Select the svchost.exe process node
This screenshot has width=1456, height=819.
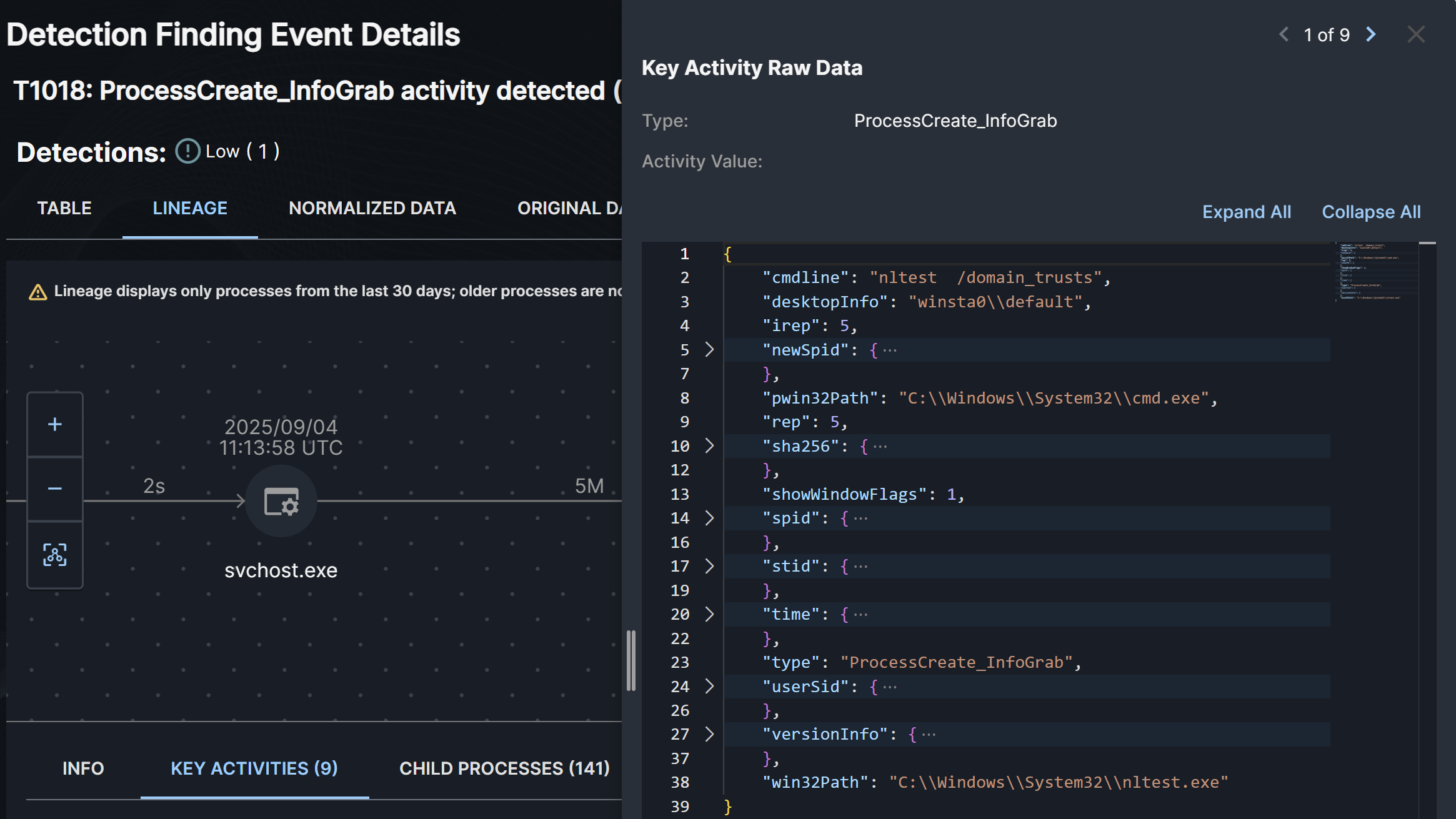(281, 501)
